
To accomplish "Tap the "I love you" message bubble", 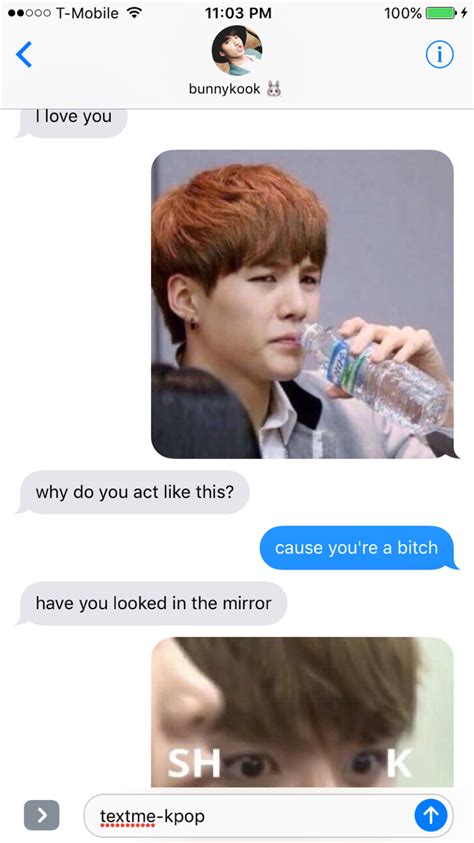I will tap(73, 123).
